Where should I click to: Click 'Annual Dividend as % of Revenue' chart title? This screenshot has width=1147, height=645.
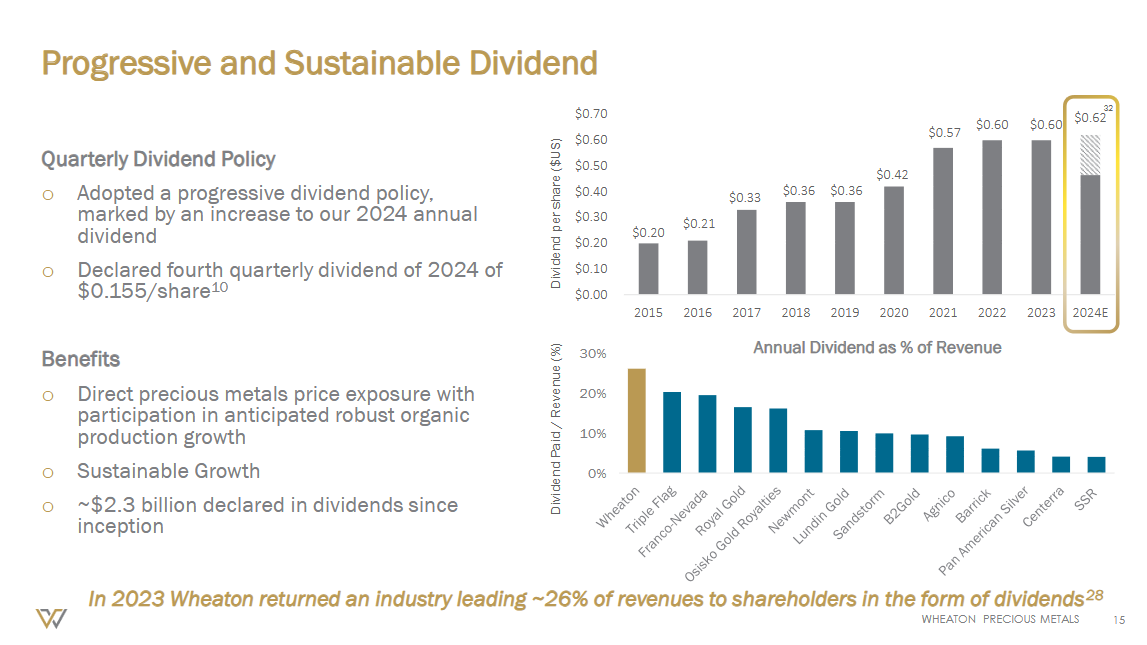coord(877,347)
